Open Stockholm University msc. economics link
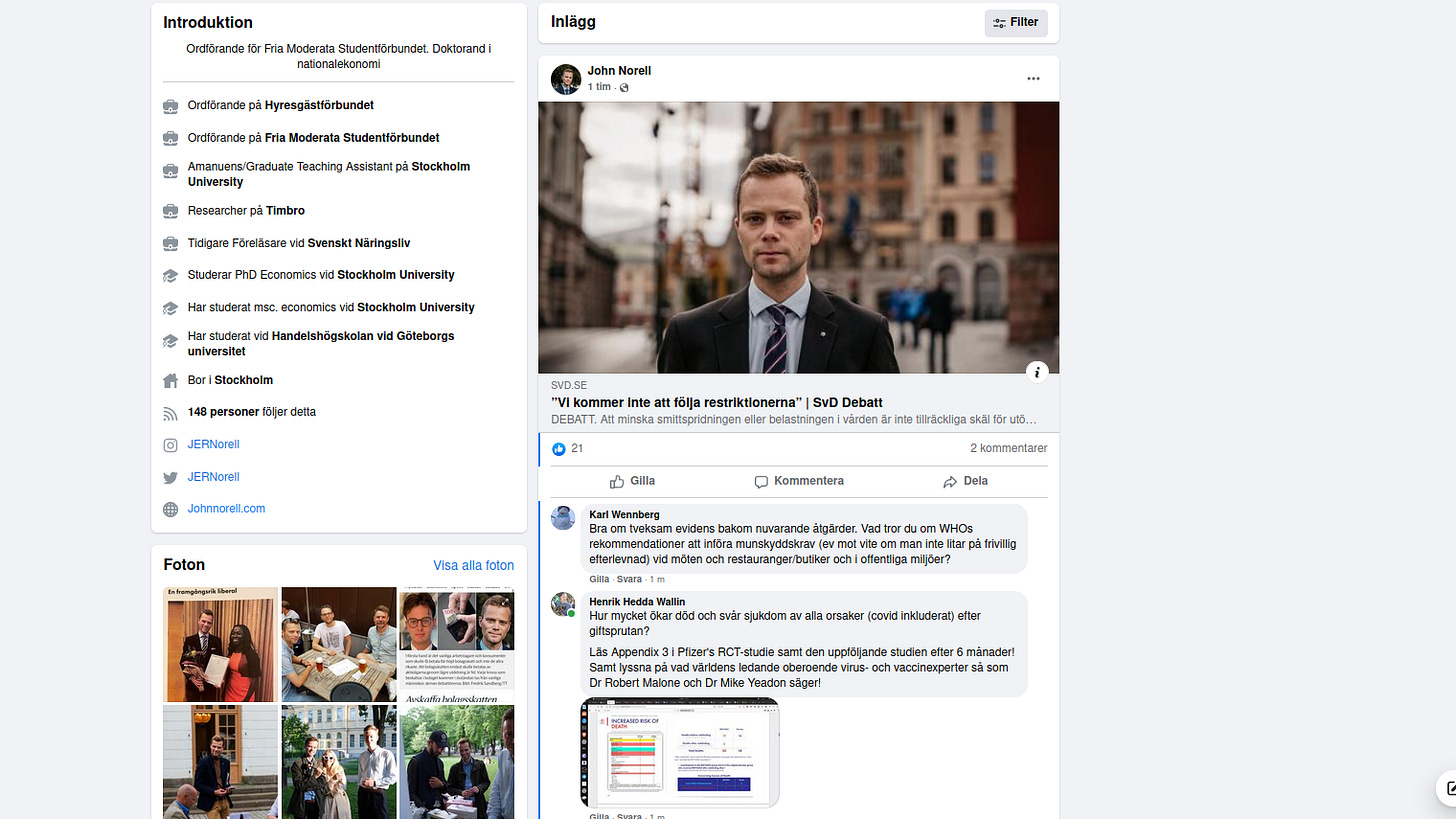This screenshot has width=1456, height=819. 416,308
